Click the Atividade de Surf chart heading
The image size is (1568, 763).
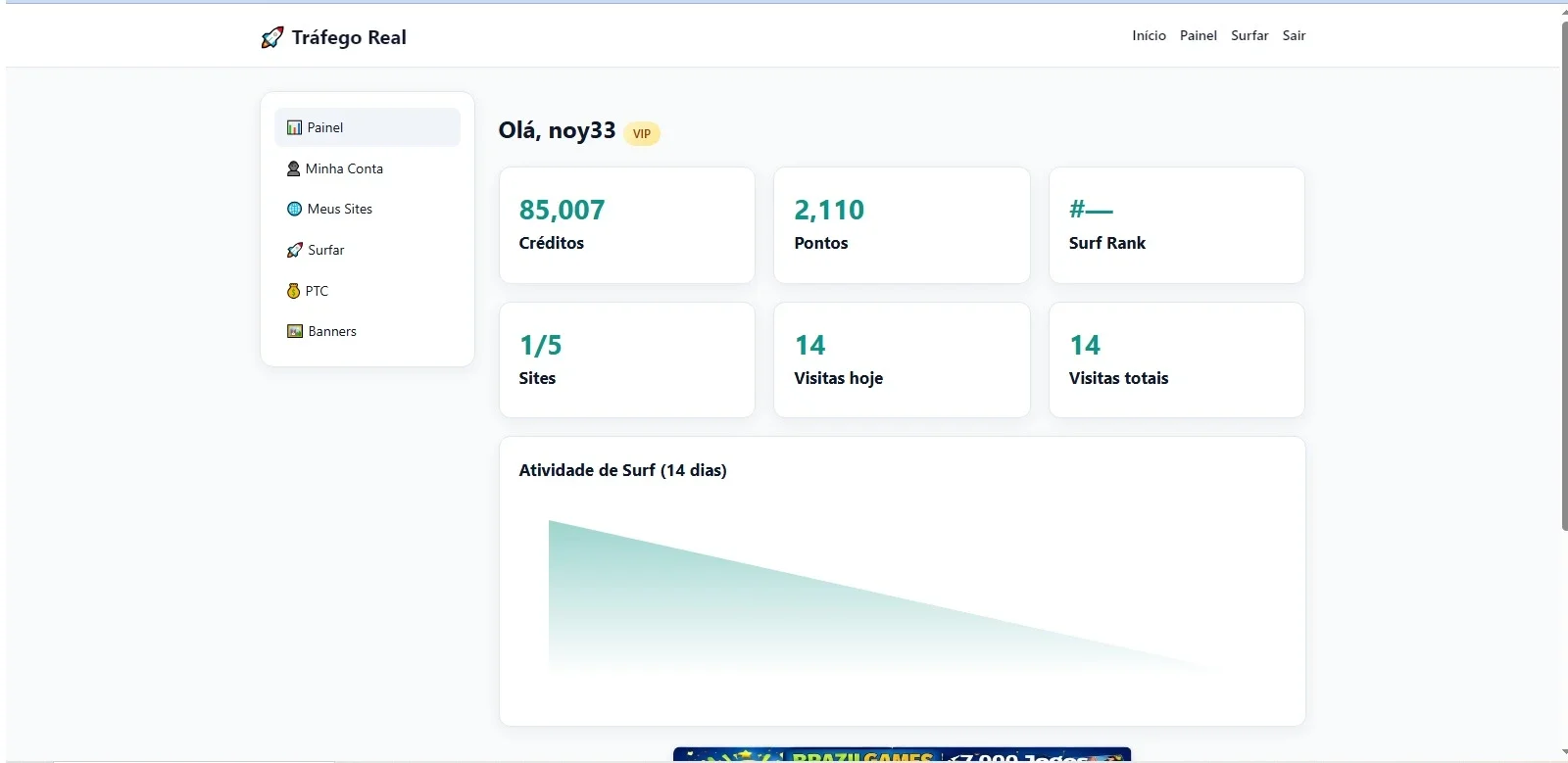(622, 470)
